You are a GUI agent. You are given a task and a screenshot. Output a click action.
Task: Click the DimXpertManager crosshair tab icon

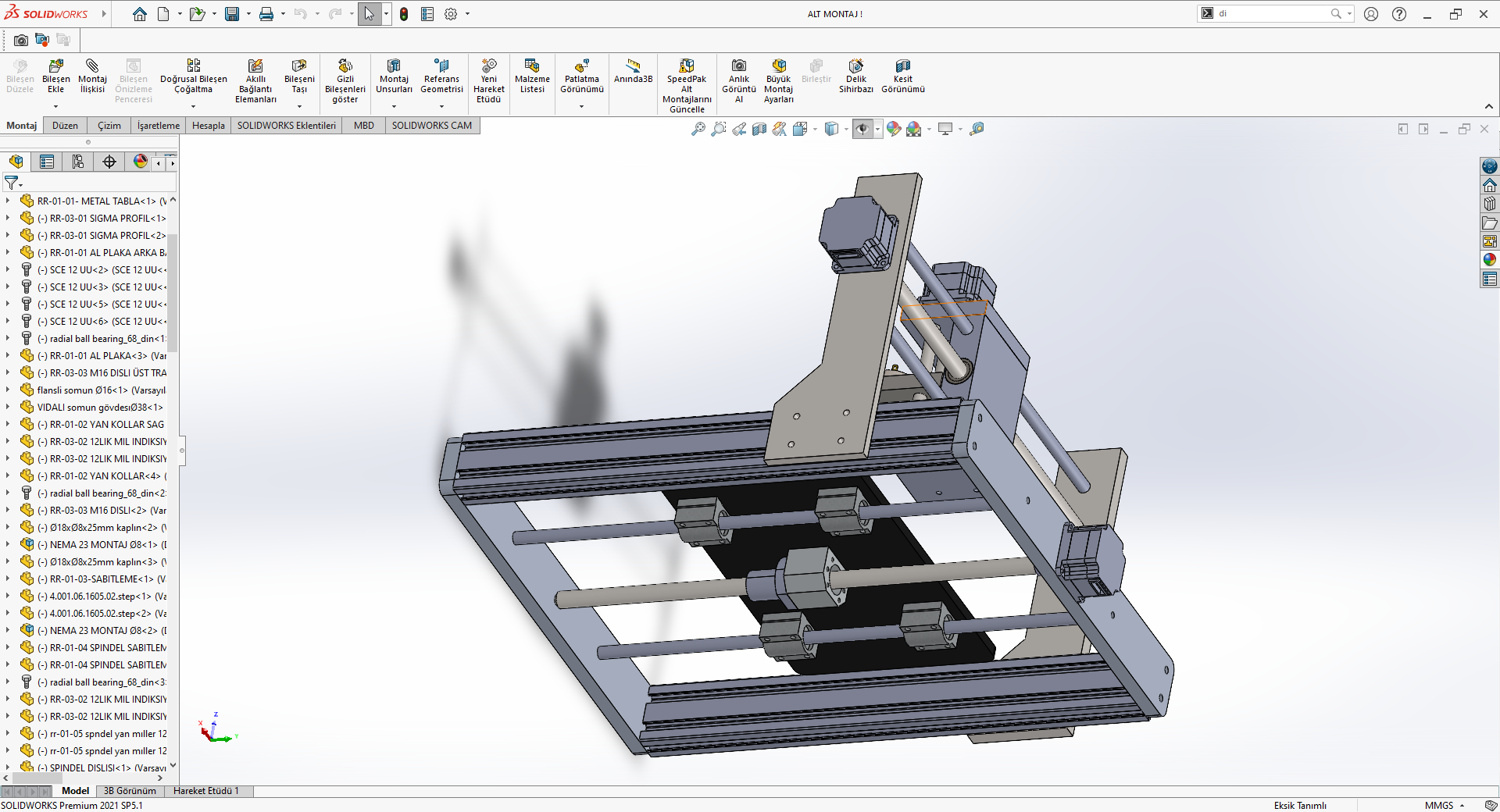point(109,162)
